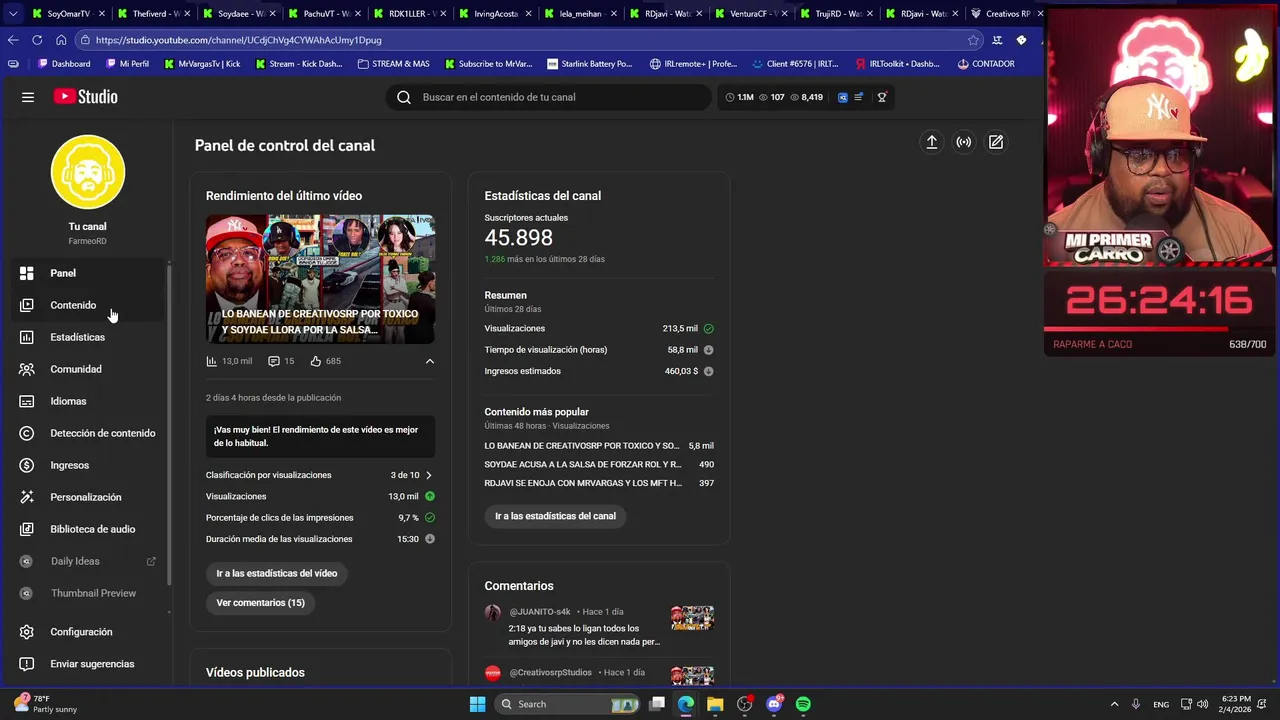
Task: Open the Windows Start menu
Action: pyautogui.click(x=477, y=704)
